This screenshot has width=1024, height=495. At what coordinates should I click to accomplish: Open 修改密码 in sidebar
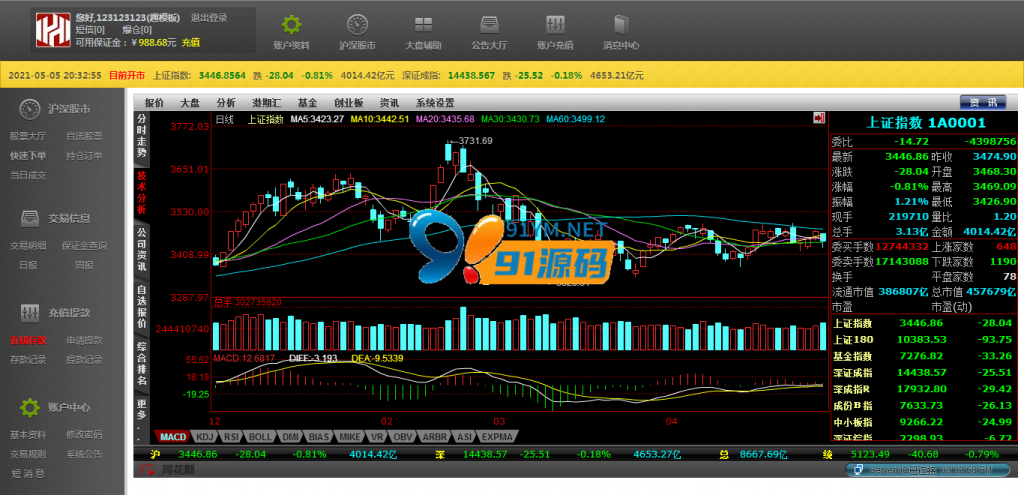pyautogui.click(x=84, y=434)
